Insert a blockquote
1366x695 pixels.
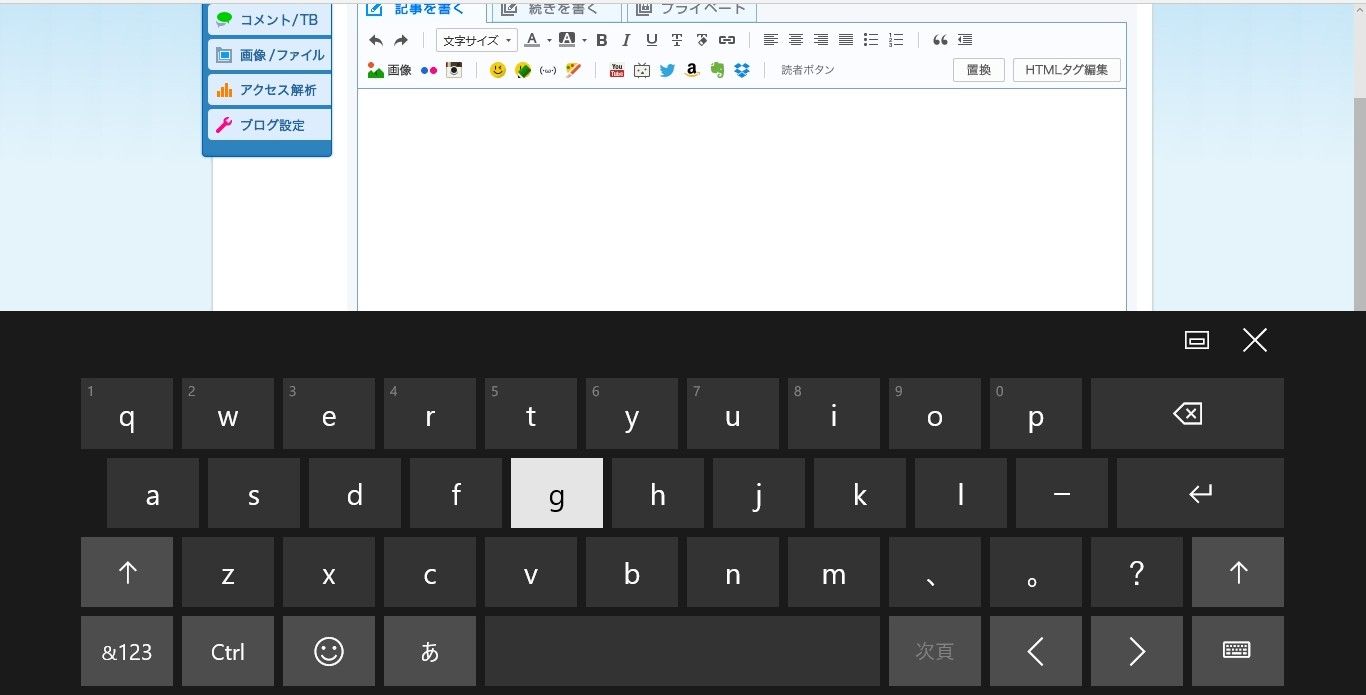940,40
